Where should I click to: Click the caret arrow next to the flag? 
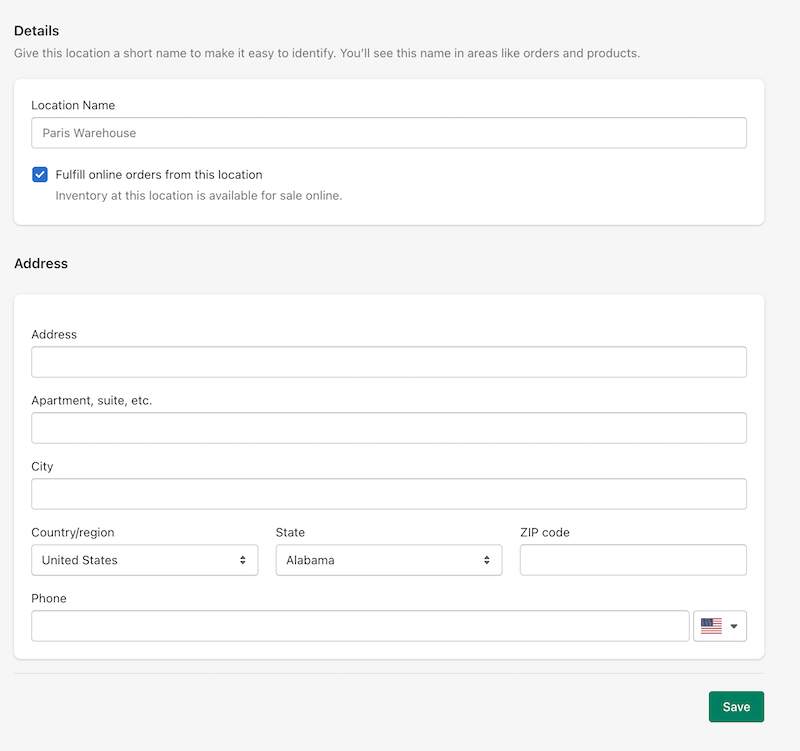point(734,627)
